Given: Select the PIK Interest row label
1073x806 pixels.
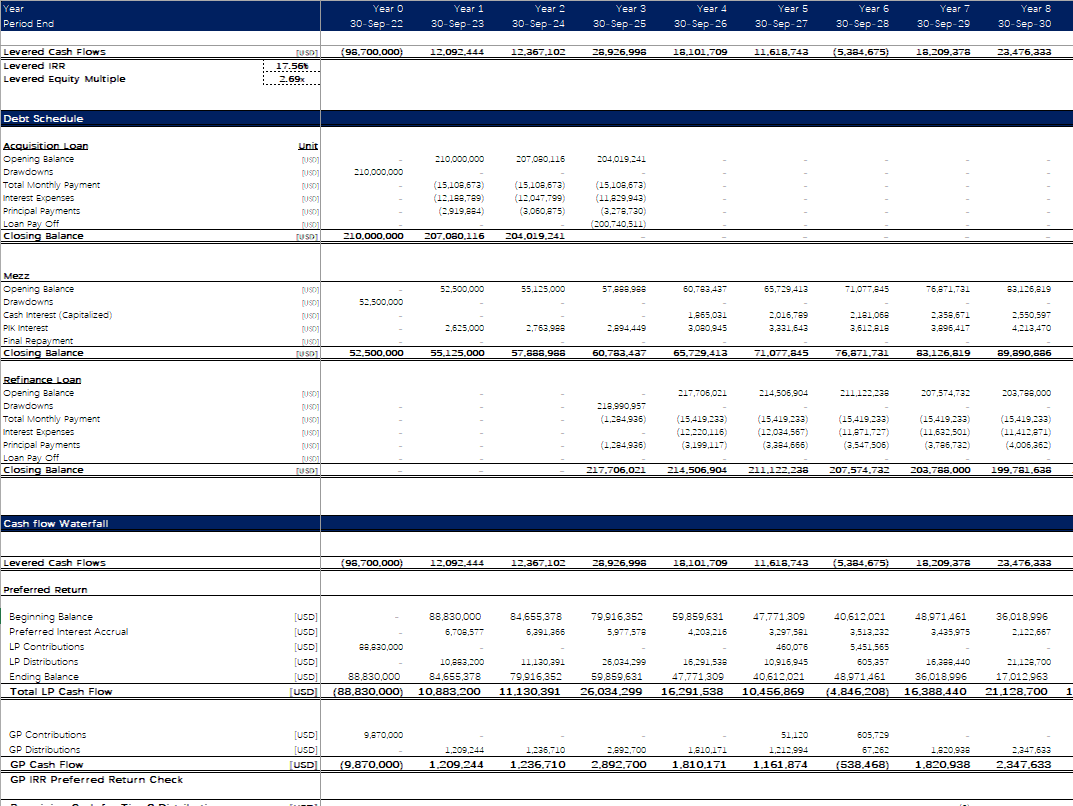Looking at the screenshot, I should [x=28, y=328].
